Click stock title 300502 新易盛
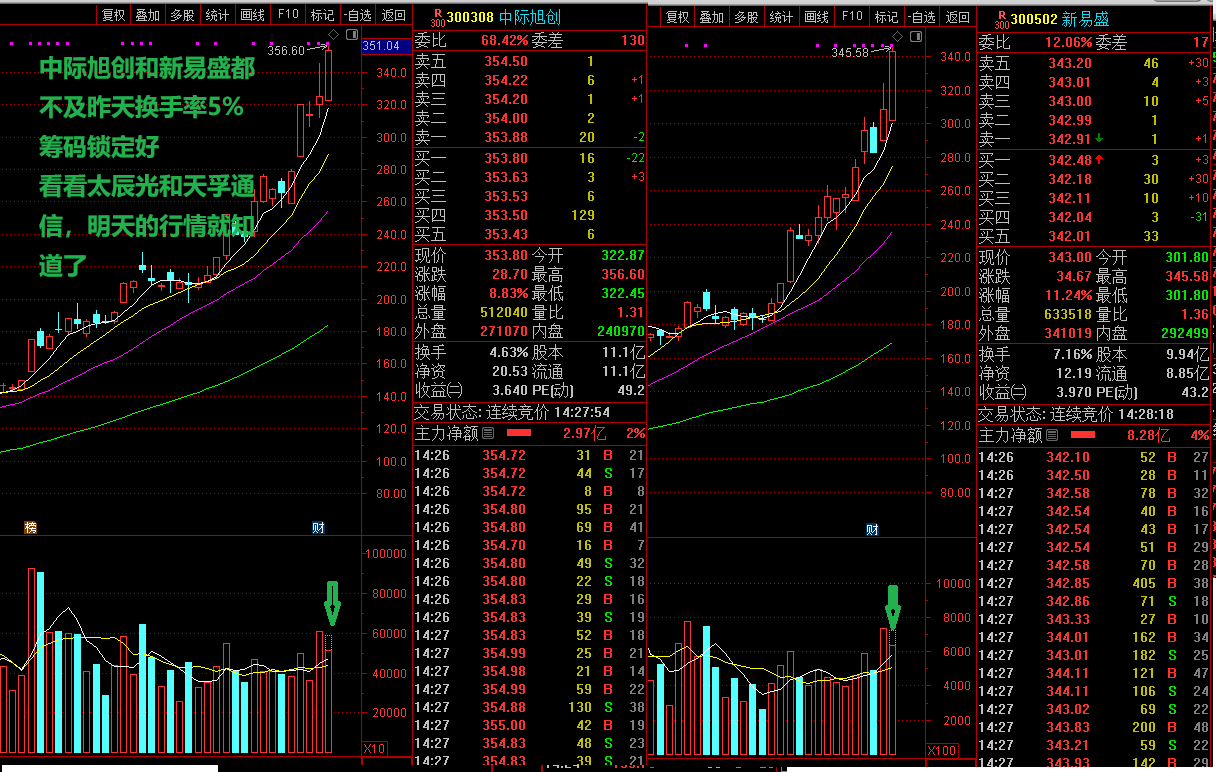The height and width of the screenshot is (772, 1216). click(x=1059, y=19)
